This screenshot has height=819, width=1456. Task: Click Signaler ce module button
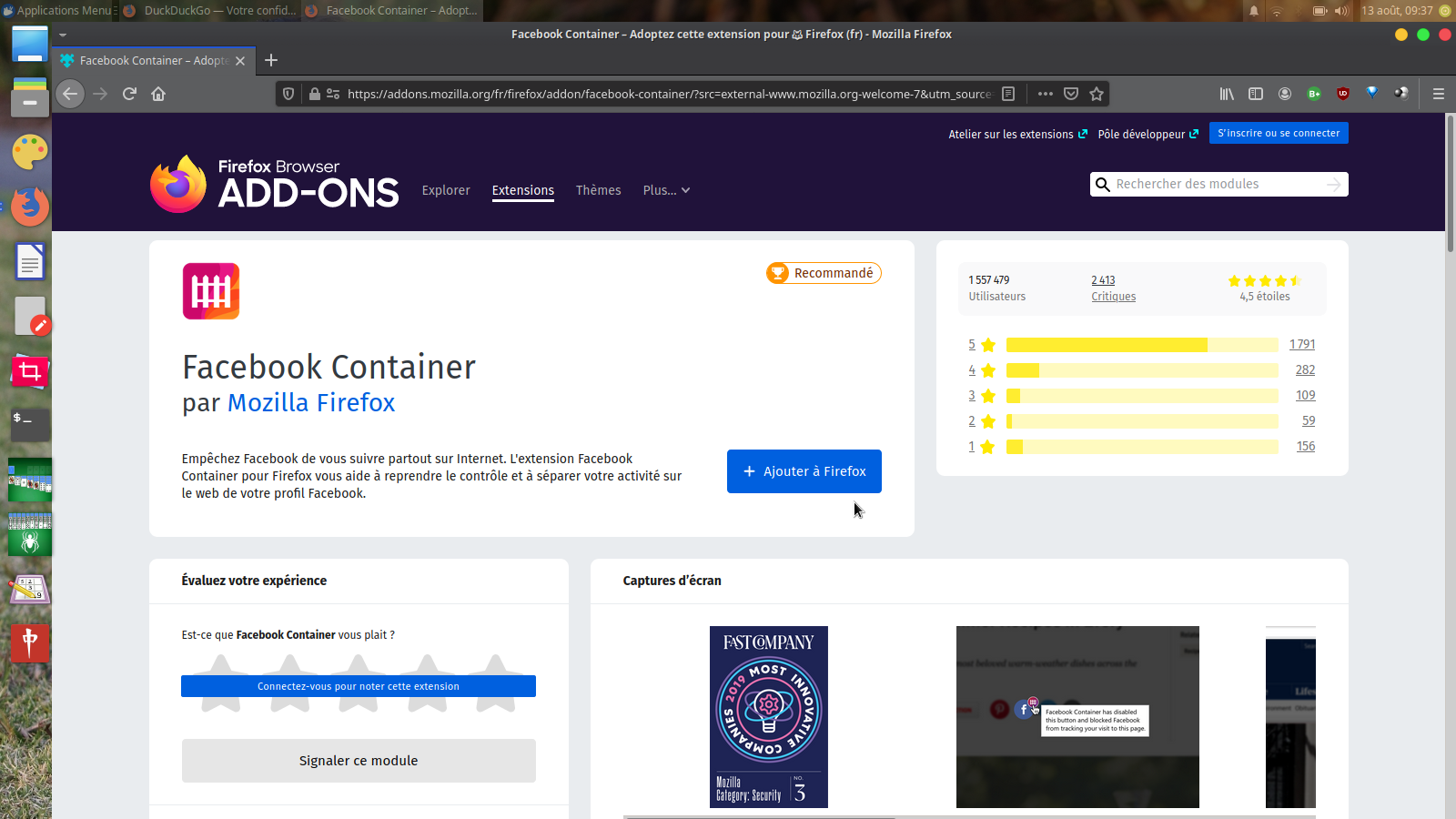click(x=359, y=761)
